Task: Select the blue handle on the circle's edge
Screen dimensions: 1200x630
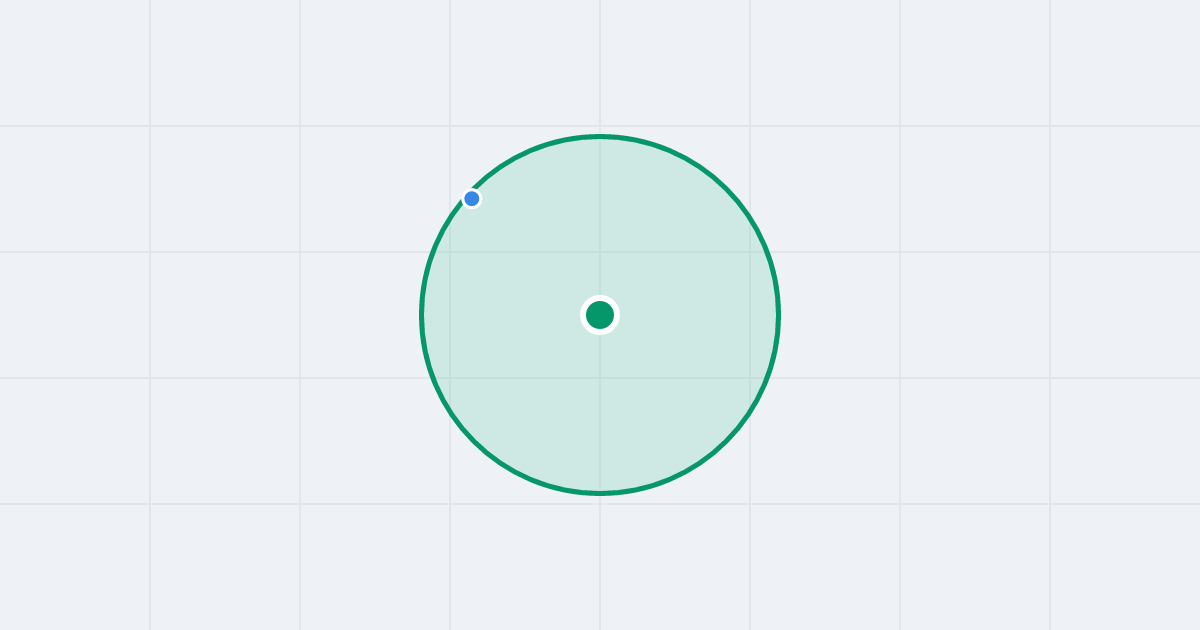Action: pos(472,199)
